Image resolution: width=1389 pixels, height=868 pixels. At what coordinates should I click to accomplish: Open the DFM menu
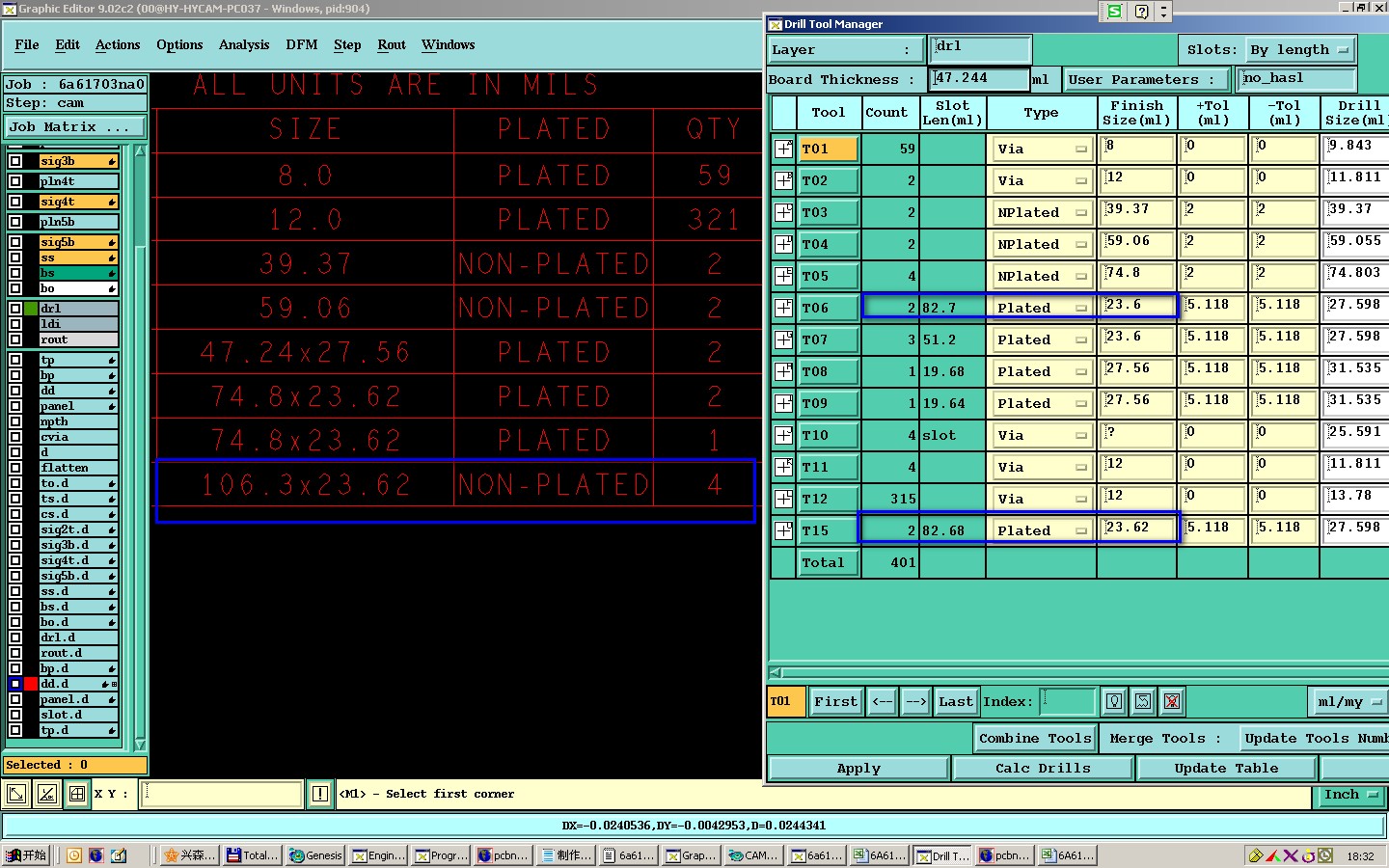pos(302,44)
